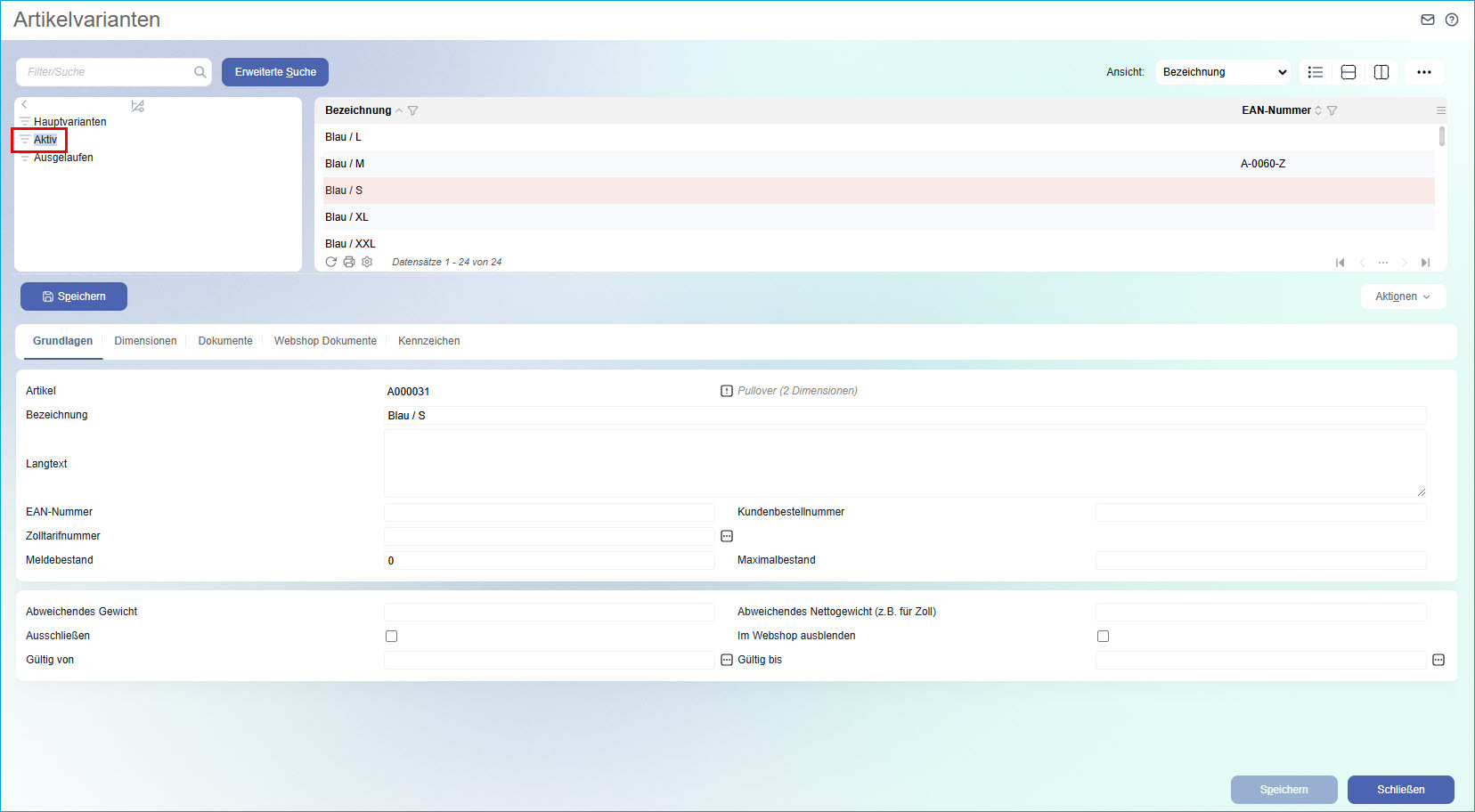Select Ausgelaufen filter
This screenshot has height=812, width=1475.
(x=63, y=158)
